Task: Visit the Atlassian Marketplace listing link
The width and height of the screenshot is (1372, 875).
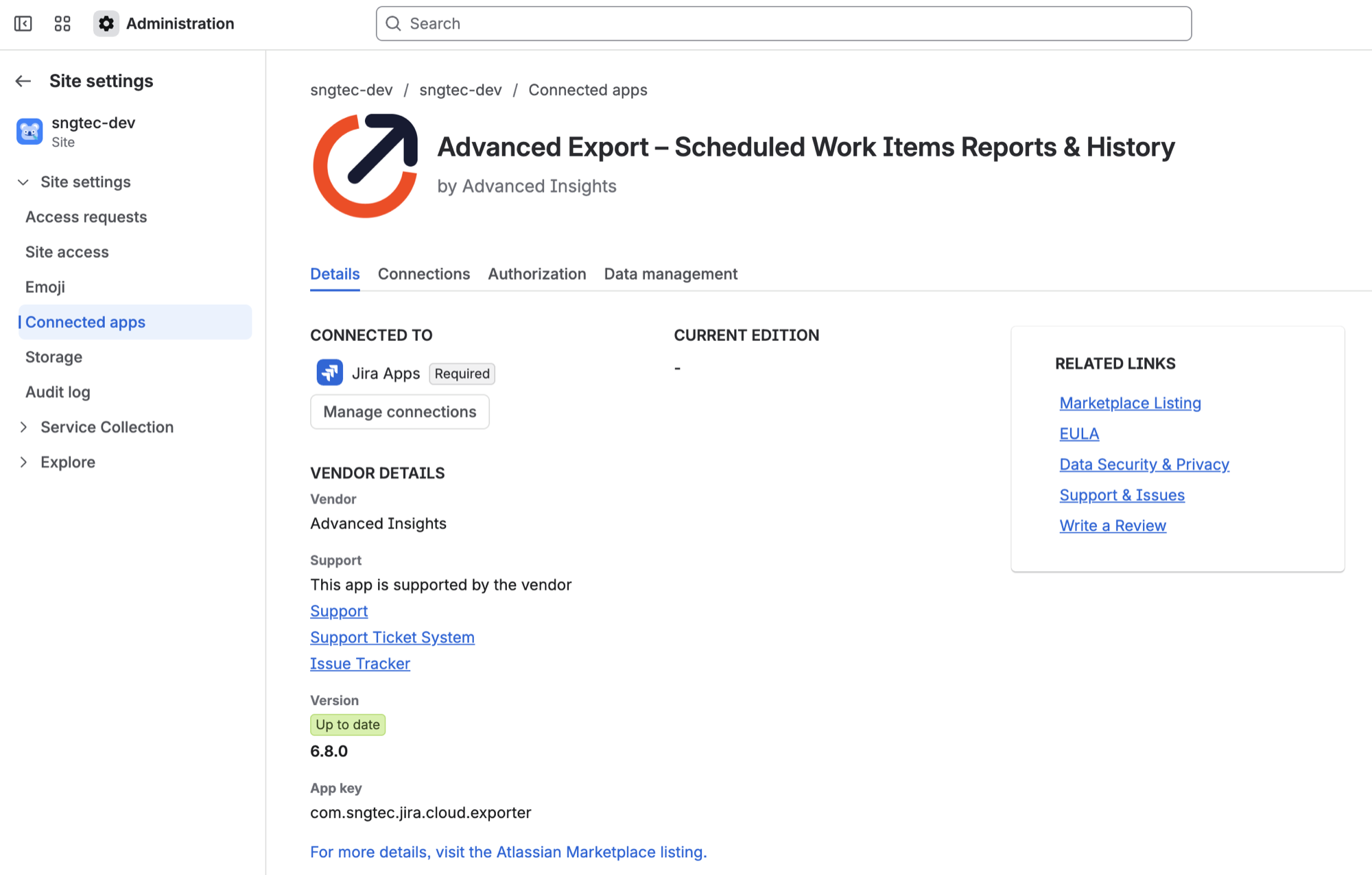Action: point(508,852)
